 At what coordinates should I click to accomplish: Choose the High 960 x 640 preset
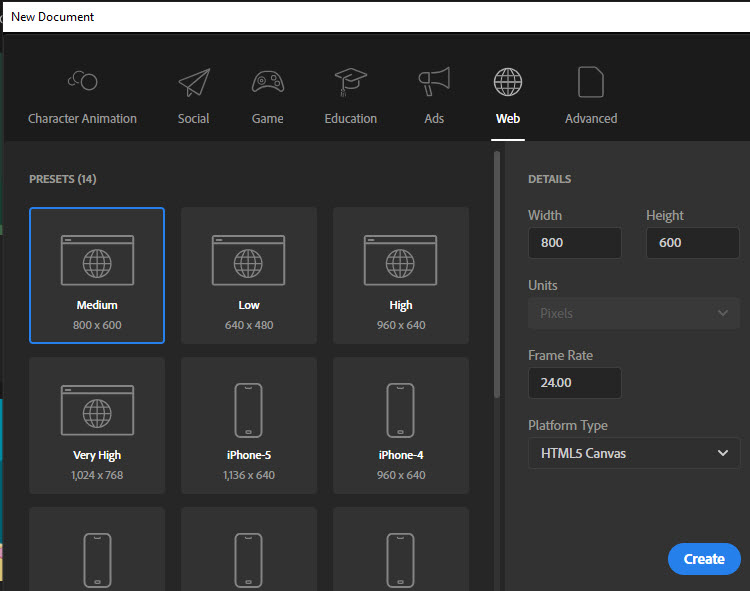point(401,275)
